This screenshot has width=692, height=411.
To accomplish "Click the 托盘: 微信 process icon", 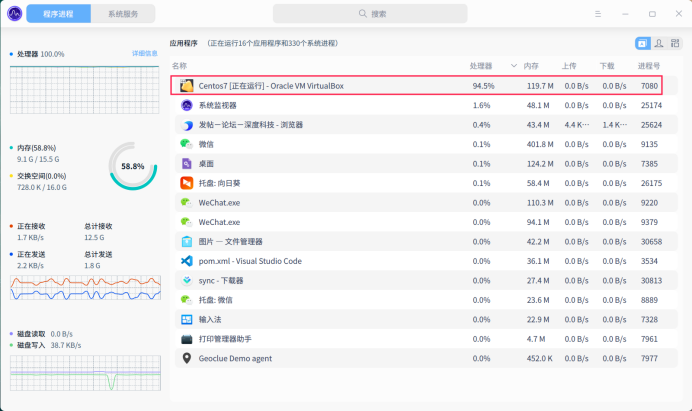I will pos(187,300).
